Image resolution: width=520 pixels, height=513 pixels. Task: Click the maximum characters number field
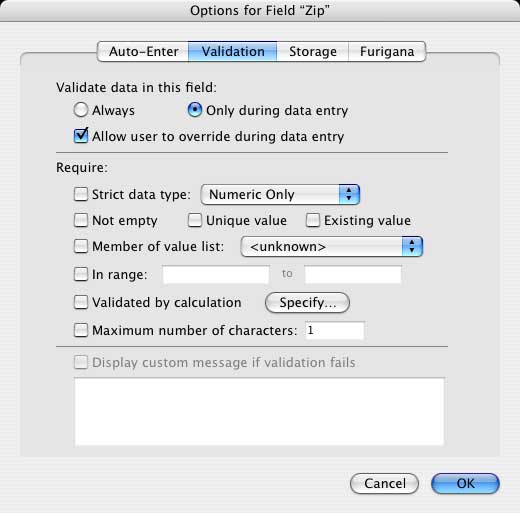(x=335, y=330)
